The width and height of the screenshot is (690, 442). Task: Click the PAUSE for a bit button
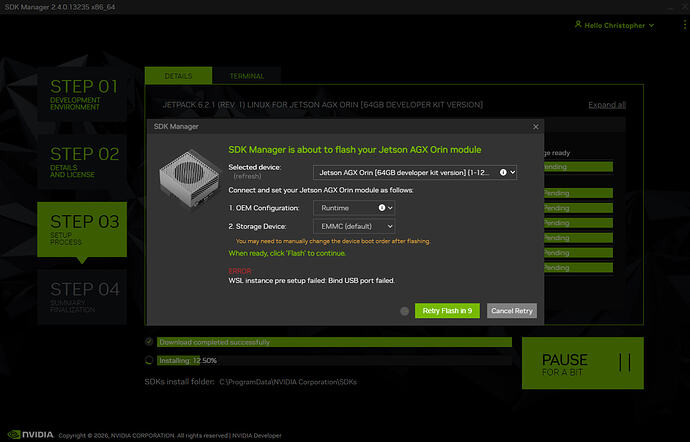point(583,363)
